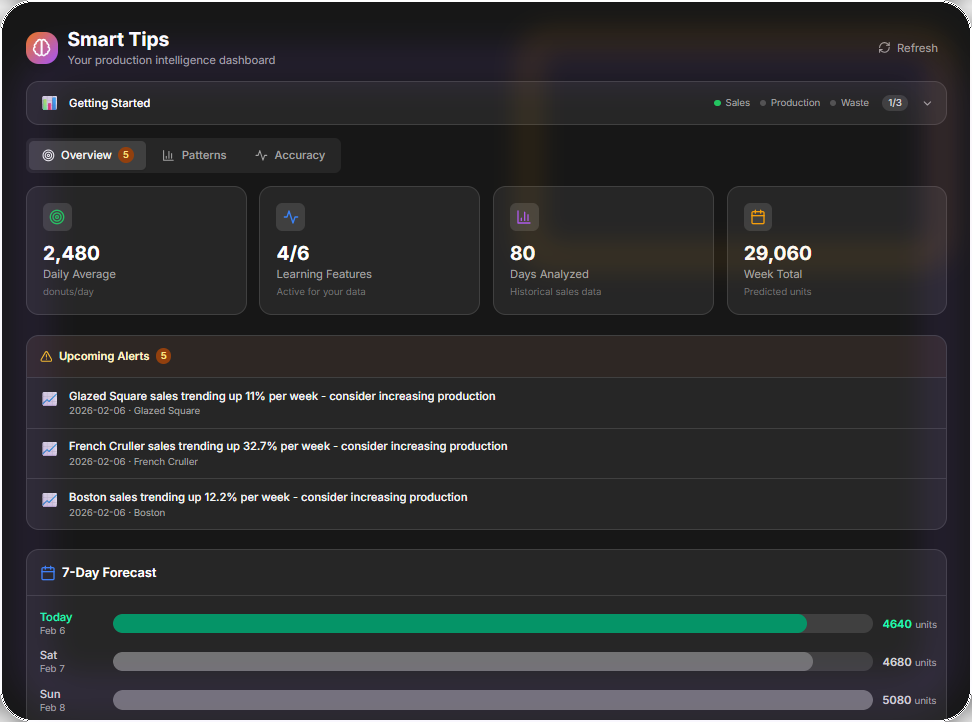The image size is (972, 722).
Task: Toggle the Sales status indicator
Action: 732,103
